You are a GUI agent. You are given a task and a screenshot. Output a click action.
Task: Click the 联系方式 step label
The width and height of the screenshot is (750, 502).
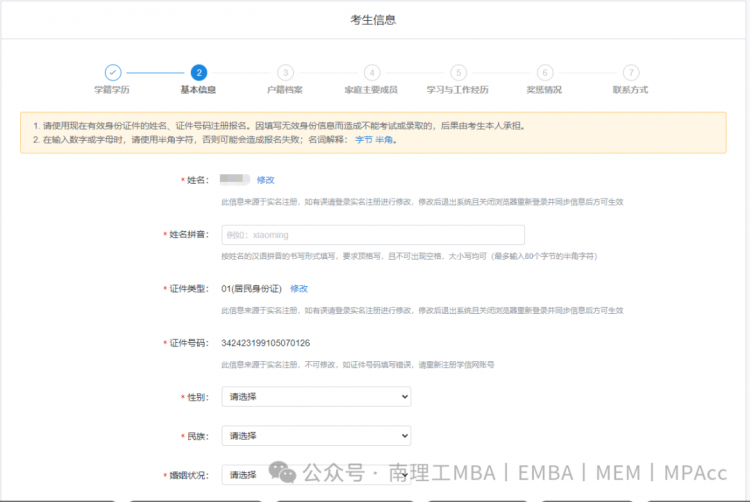630,90
